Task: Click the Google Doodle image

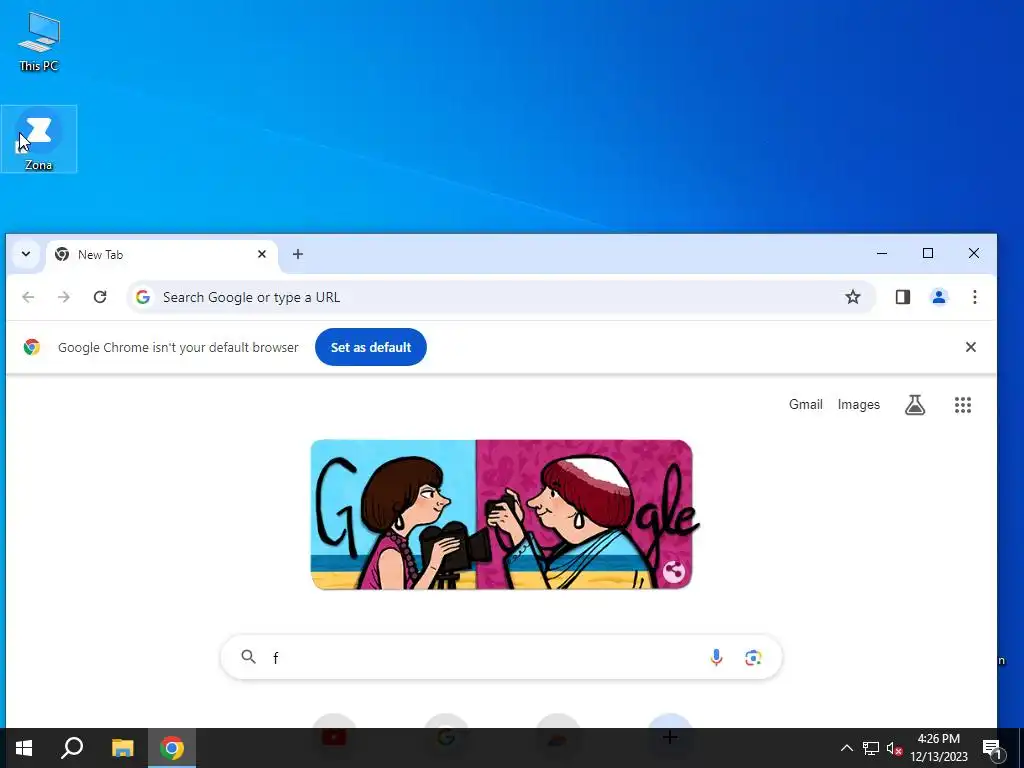Action: tap(502, 515)
